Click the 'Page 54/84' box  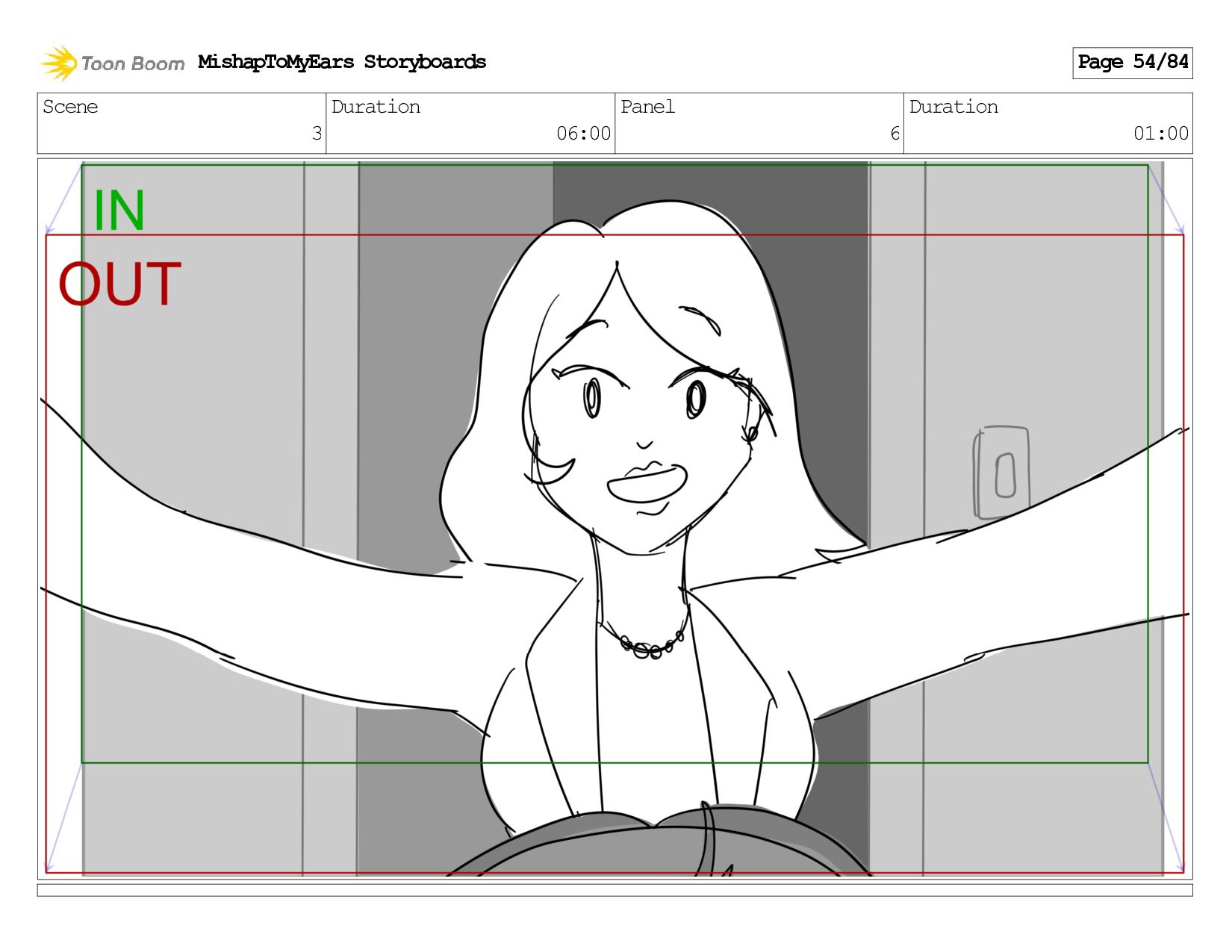point(1133,63)
